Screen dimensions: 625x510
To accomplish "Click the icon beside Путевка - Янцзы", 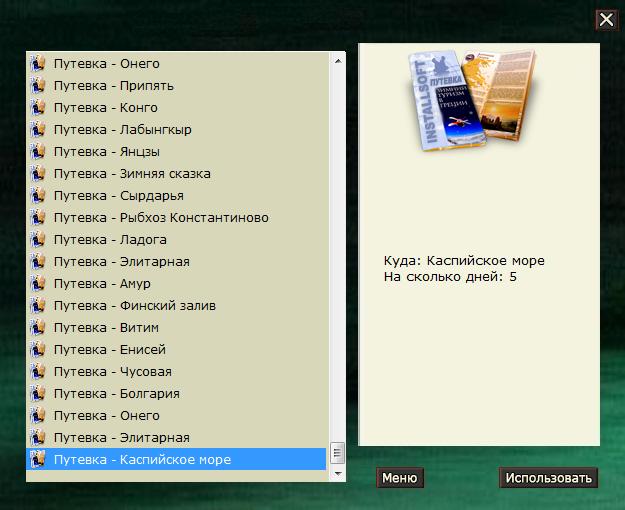I will point(37,151).
